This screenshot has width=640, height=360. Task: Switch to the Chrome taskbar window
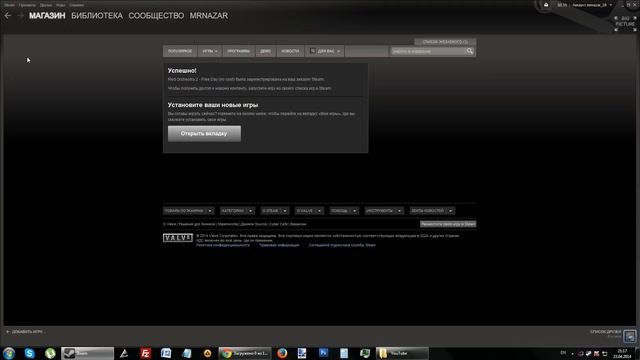click(245, 353)
